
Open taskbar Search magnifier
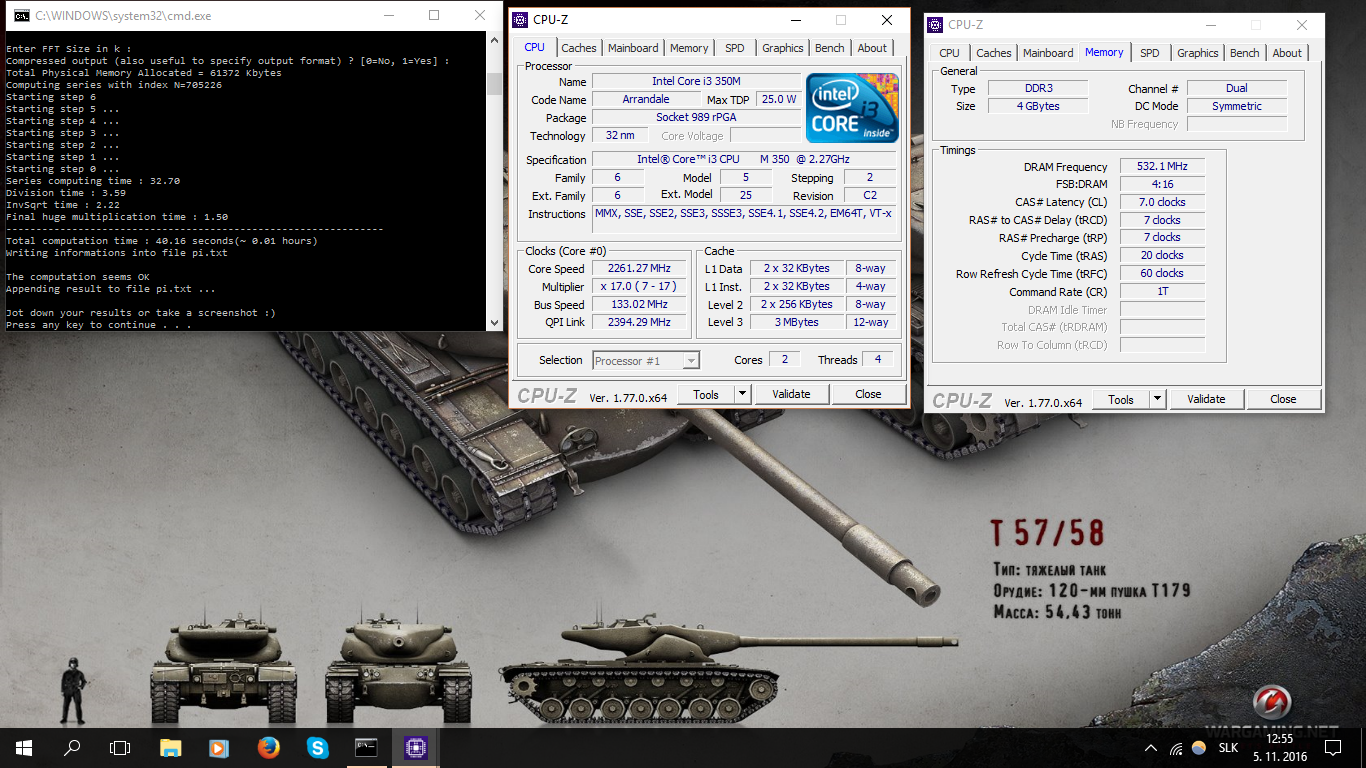pyautogui.click(x=72, y=748)
